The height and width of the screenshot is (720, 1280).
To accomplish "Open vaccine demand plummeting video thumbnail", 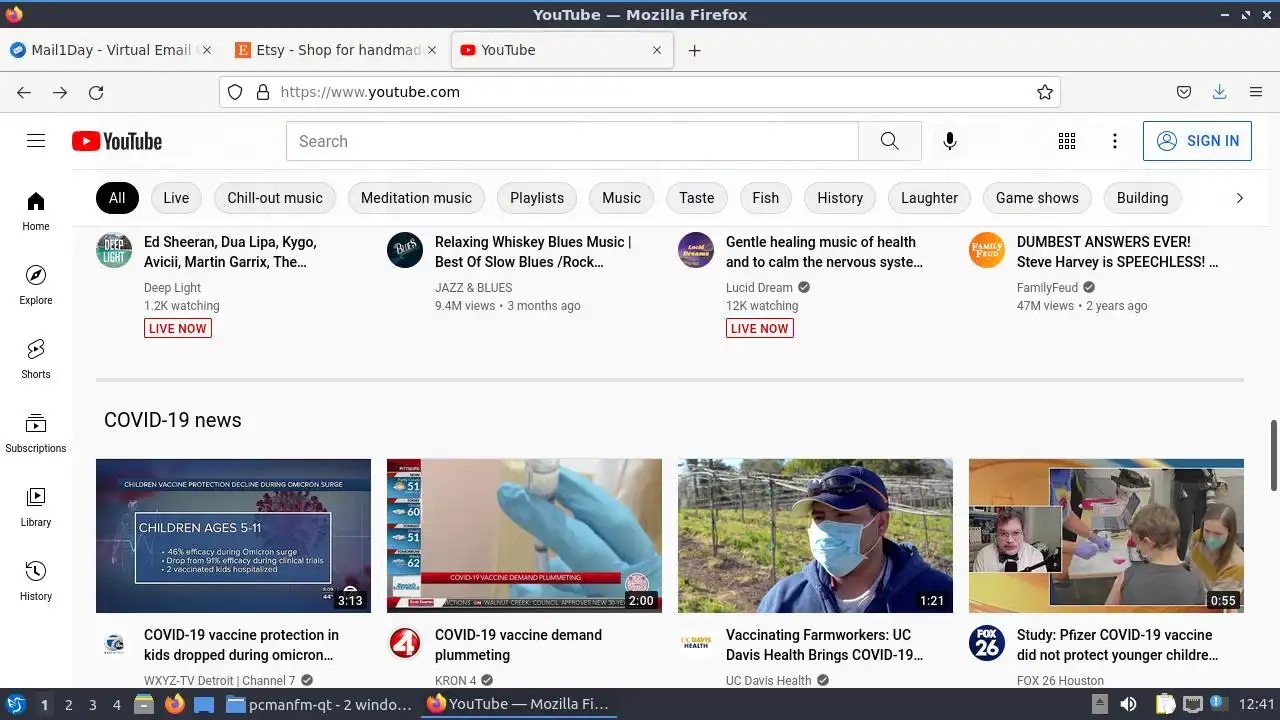I will (x=524, y=536).
